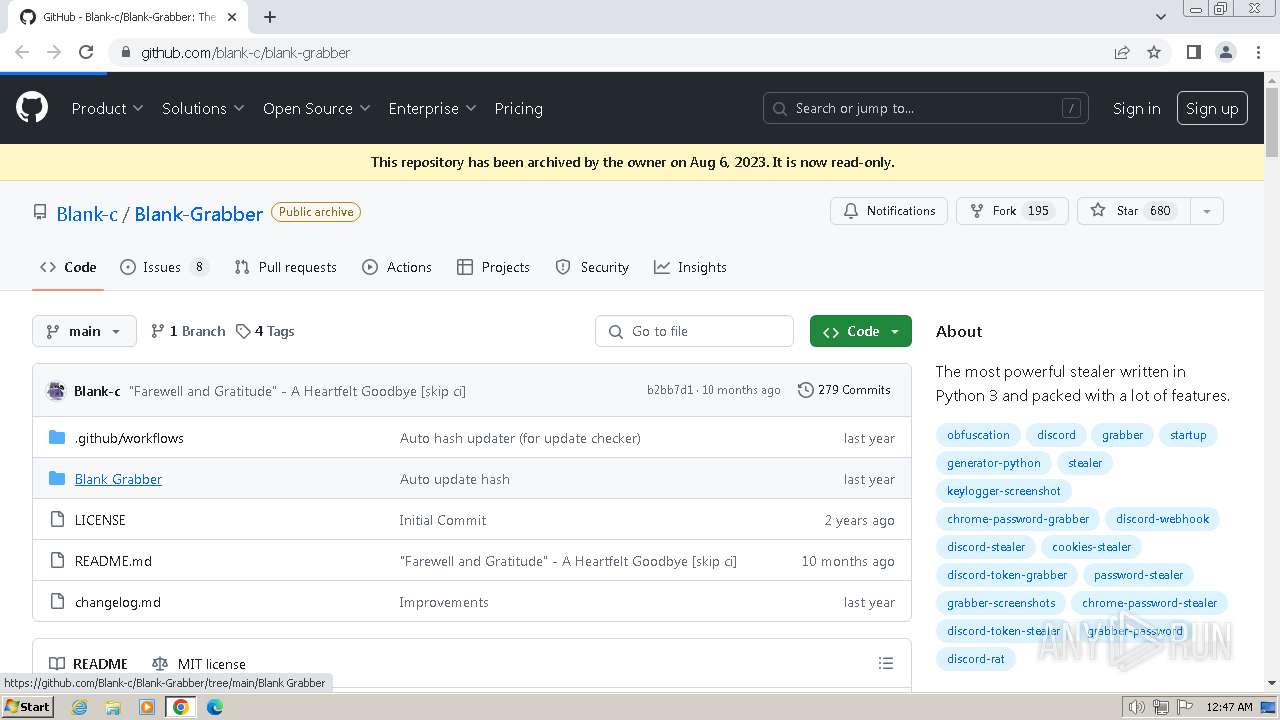
Task: Open Chrome three-dot menu
Action: 1258,52
